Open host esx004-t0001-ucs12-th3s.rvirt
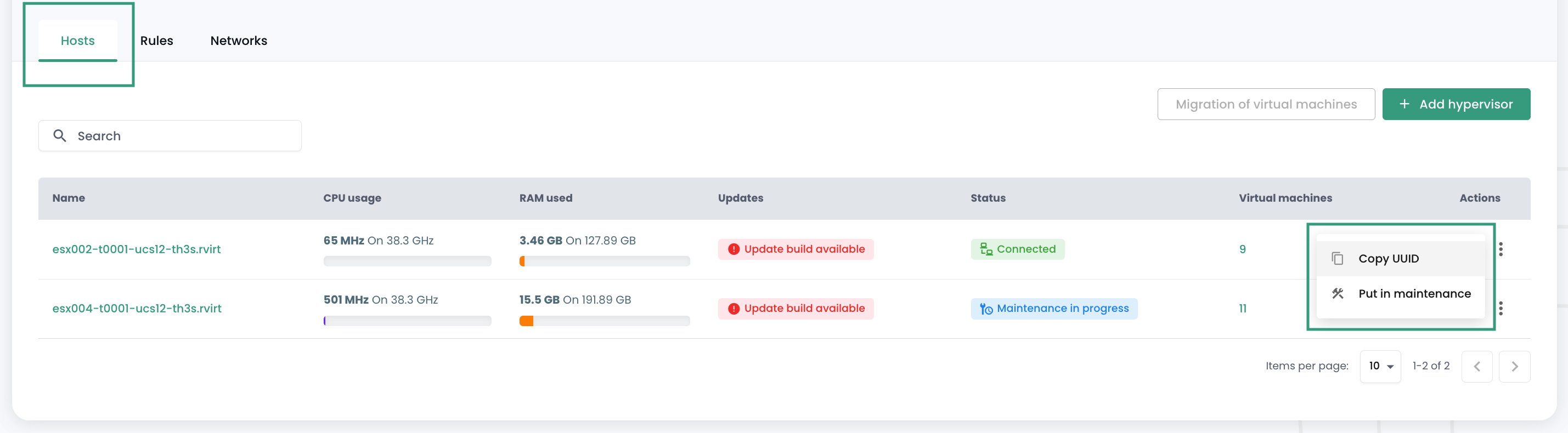Viewport: 1568px width, 433px height. [137, 309]
